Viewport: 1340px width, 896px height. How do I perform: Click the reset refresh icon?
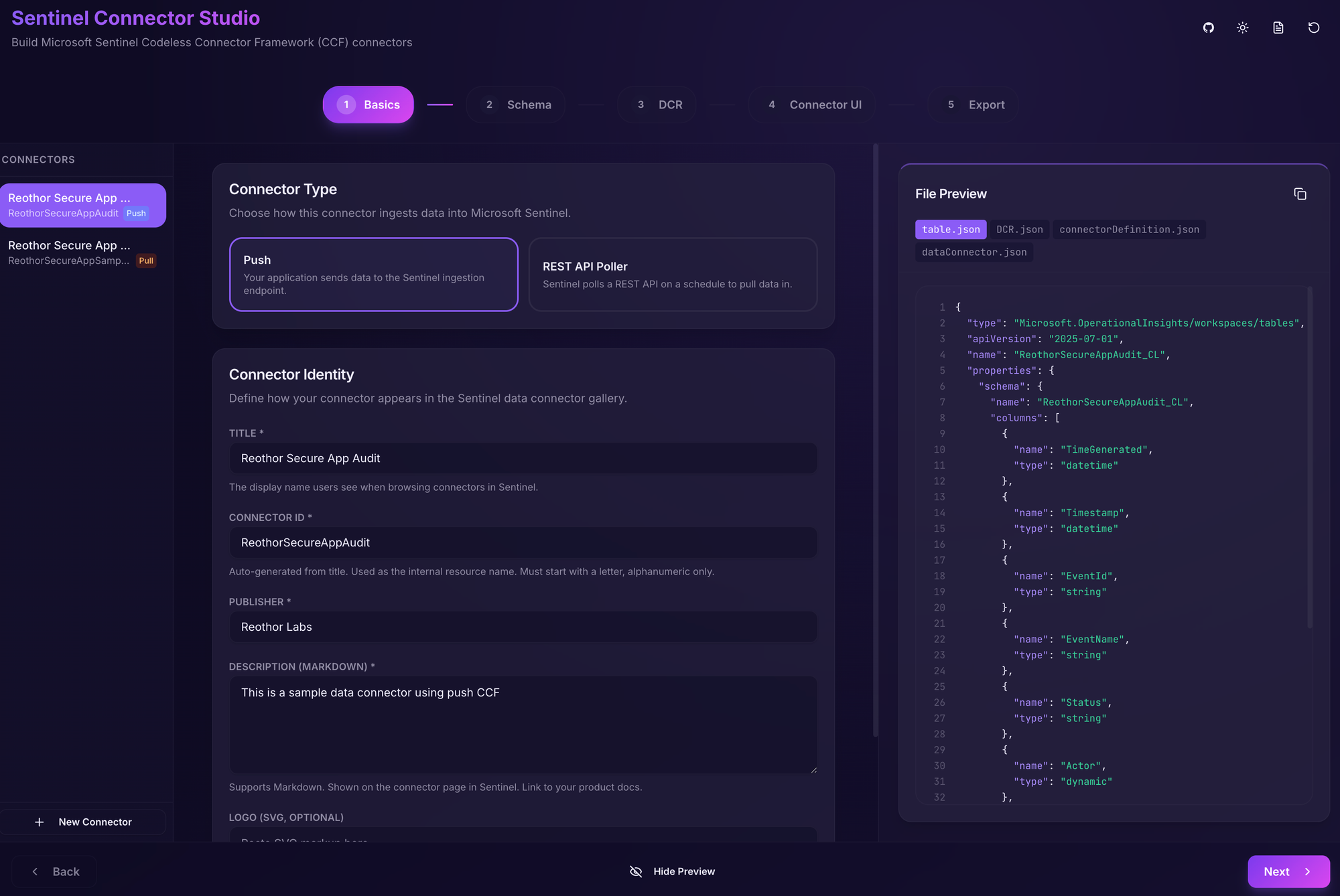[x=1314, y=27]
